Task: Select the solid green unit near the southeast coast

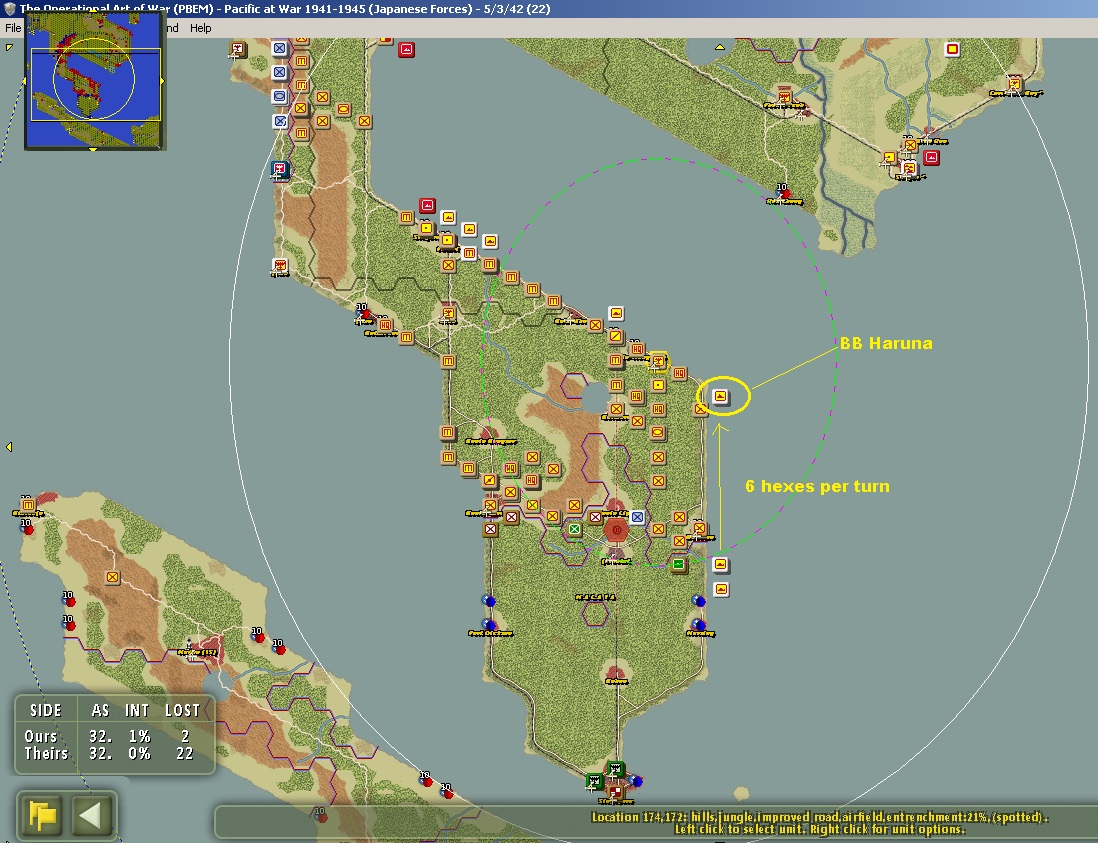Action: click(678, 564)
